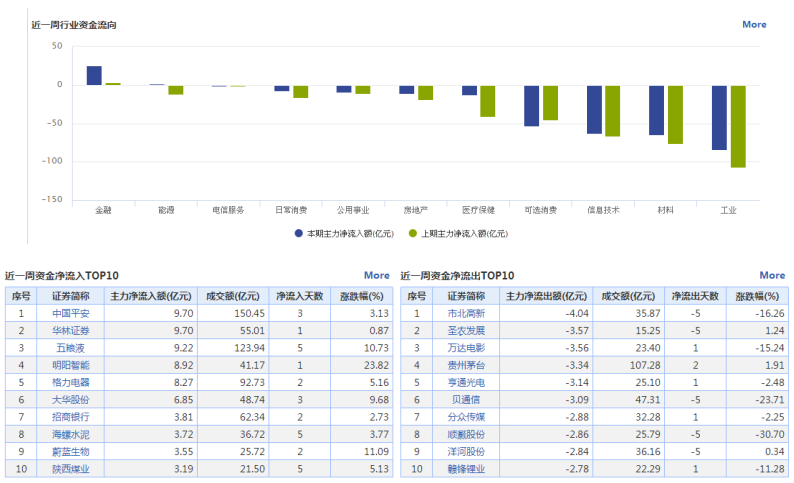Open stock link 赣锋锂业
Viewport: 794px width, 483px height.
click(x=466, y=469)
